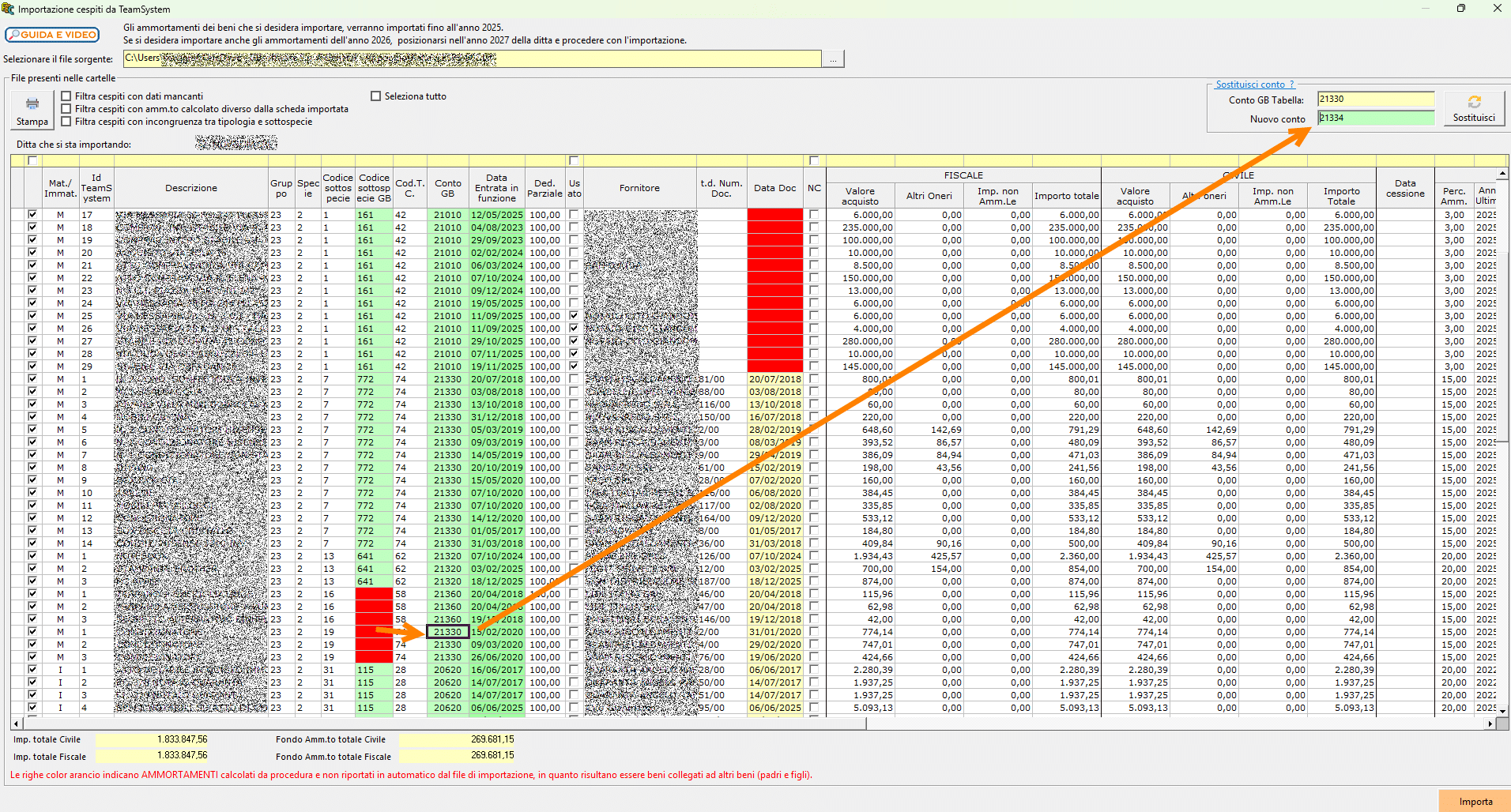Toggle the header checkbox above NC column
The width and height of the screenshot is (1511, 812).
814,160
